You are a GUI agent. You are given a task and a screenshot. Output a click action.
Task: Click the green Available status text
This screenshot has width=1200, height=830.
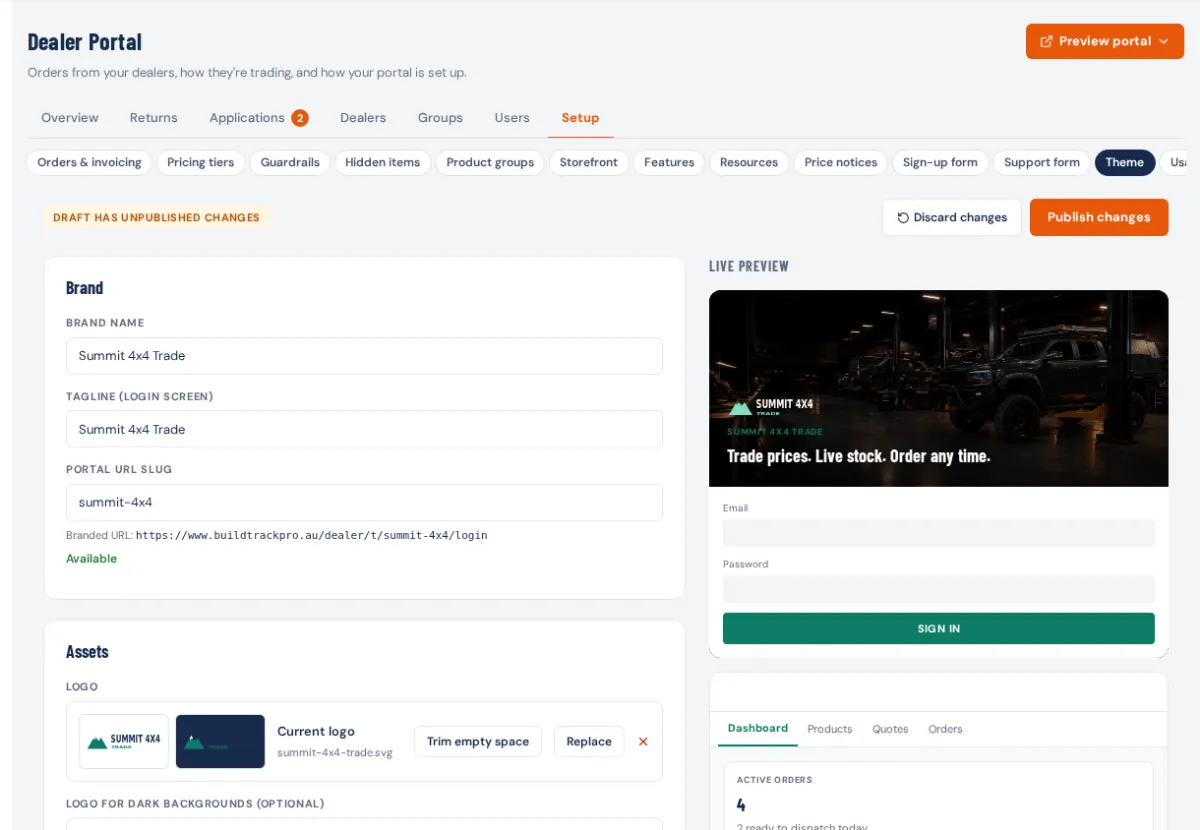(x=91, y=558)
